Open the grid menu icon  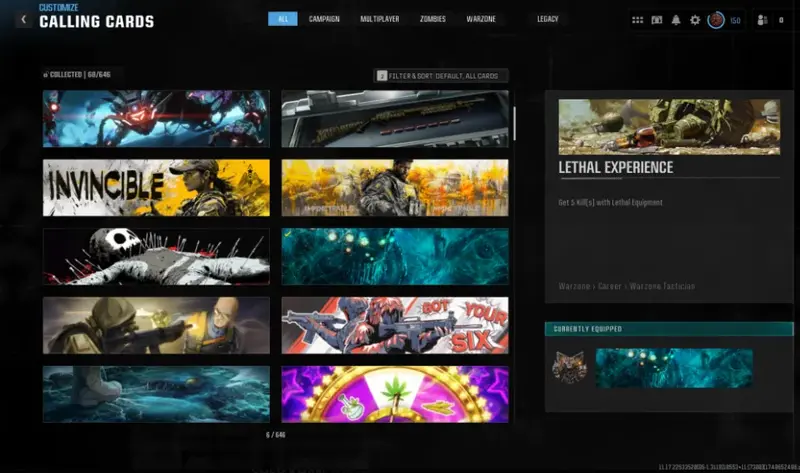pos(638,19)
